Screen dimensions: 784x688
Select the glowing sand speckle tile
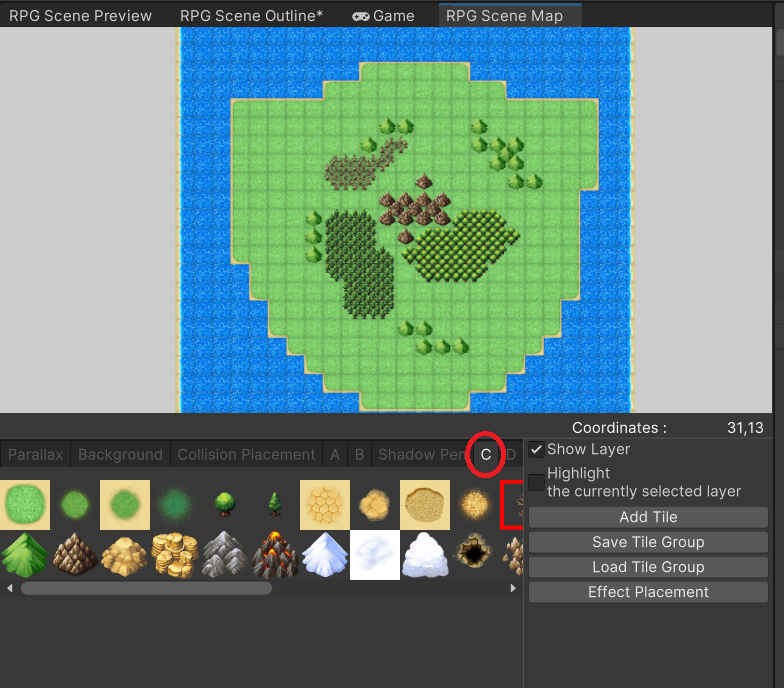pyautogui.click(x=475, y=504)
